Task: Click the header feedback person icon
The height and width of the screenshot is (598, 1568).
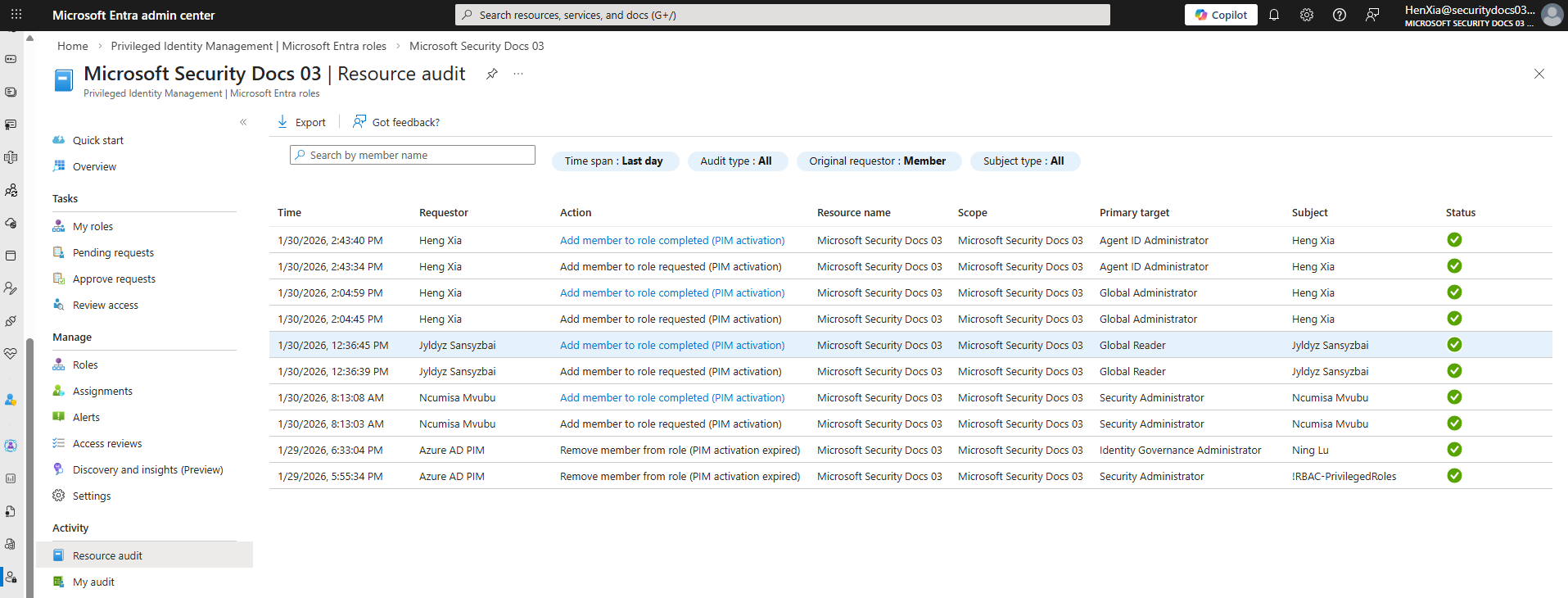Action: click(x=1372, y=15)
